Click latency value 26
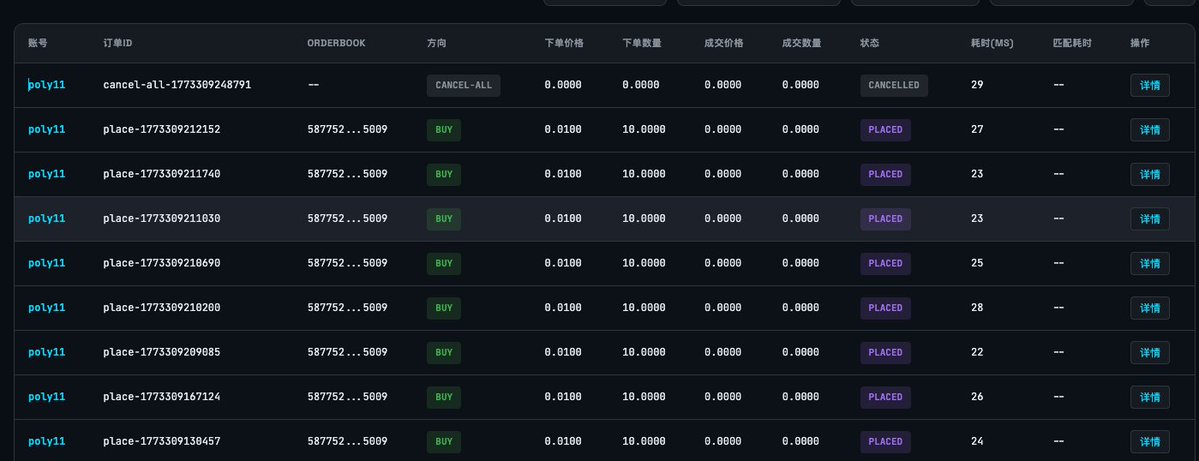This screenshot has width=1199, height=461. pos(977,397)
